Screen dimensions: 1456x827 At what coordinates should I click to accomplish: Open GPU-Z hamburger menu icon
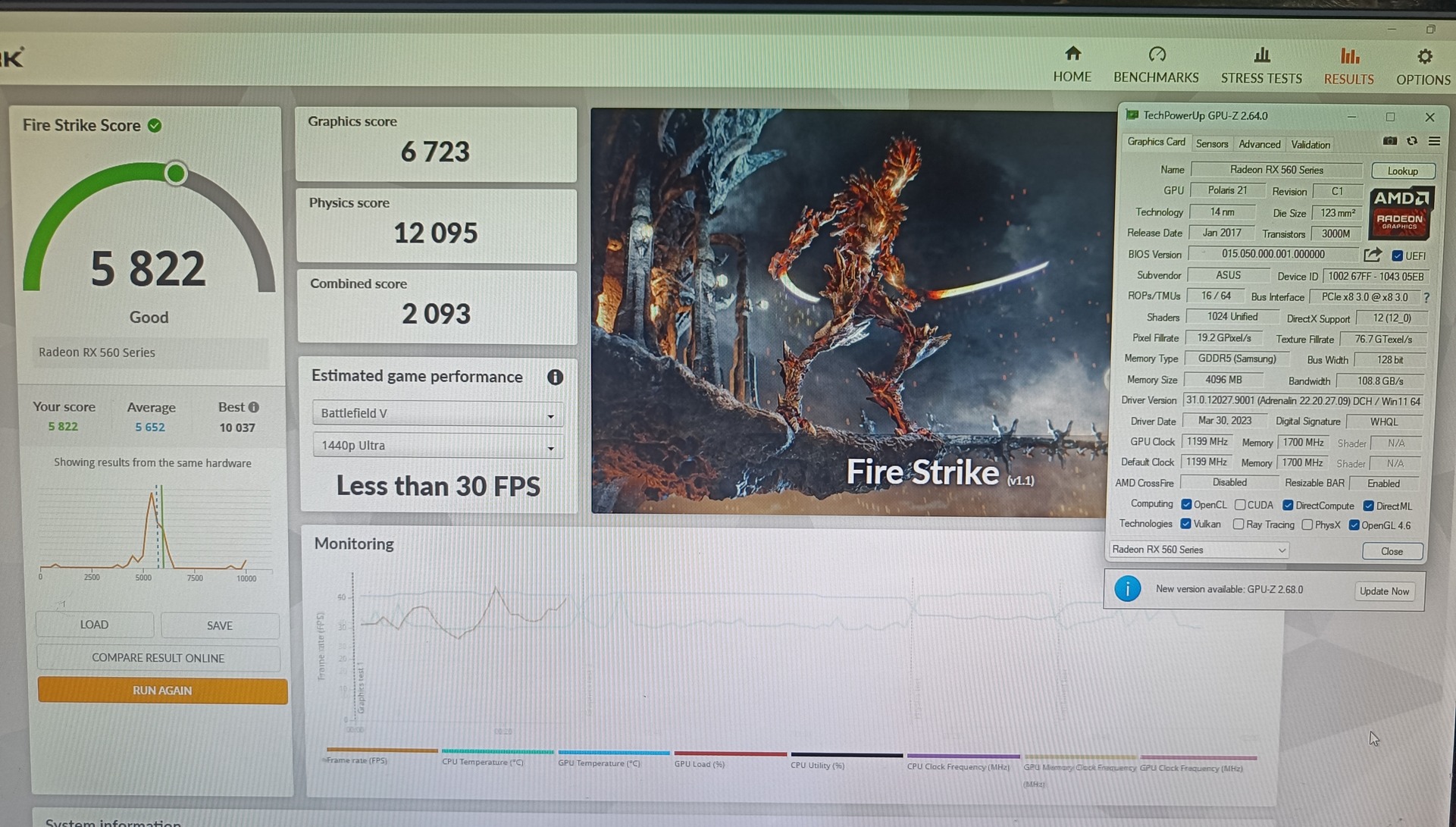point(1435,141)
